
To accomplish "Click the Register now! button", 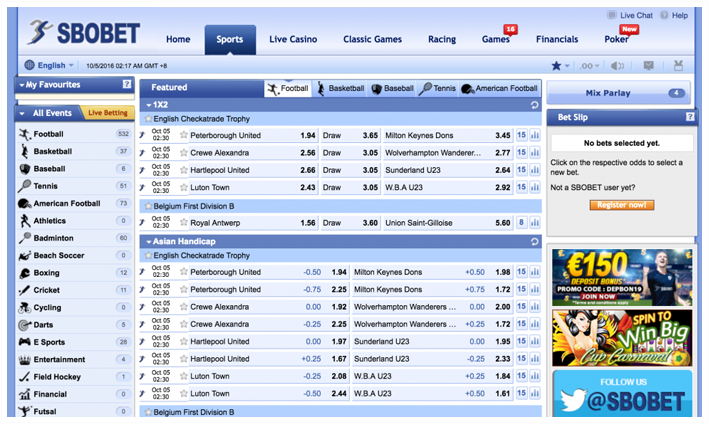I will (621, 205).
